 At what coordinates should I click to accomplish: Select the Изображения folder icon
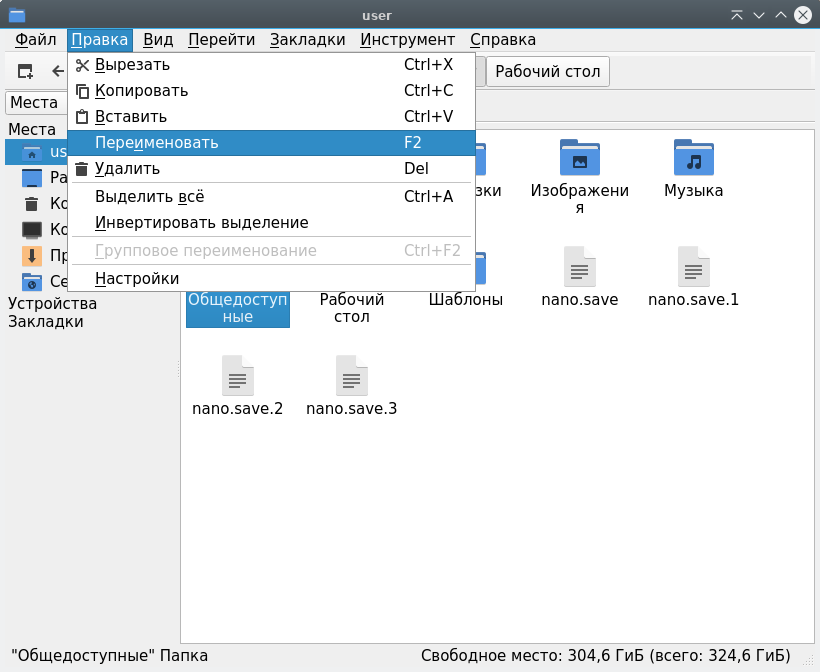point(579,158)
